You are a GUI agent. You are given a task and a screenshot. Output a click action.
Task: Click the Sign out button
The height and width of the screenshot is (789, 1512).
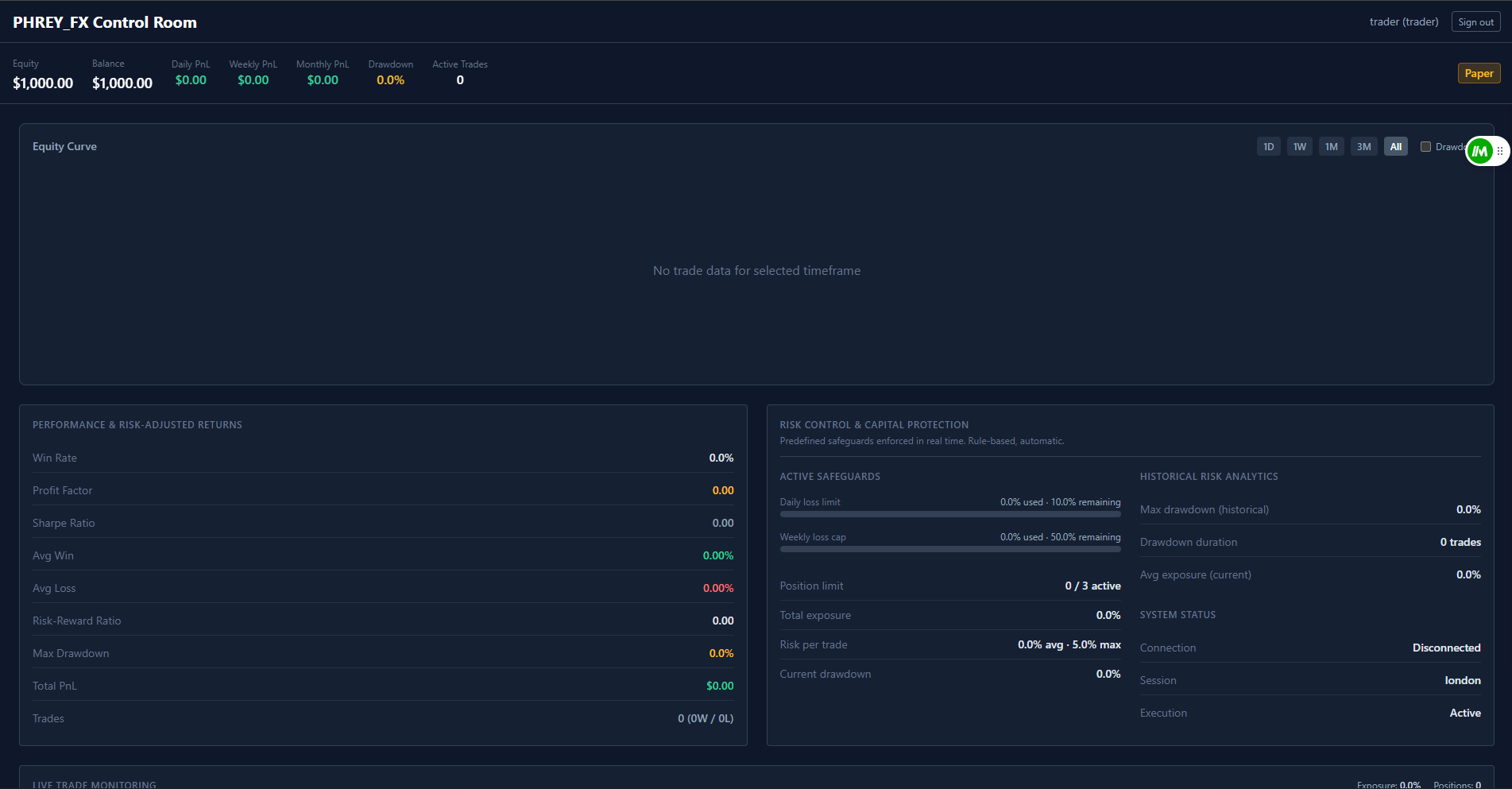tap(1475, 22)
